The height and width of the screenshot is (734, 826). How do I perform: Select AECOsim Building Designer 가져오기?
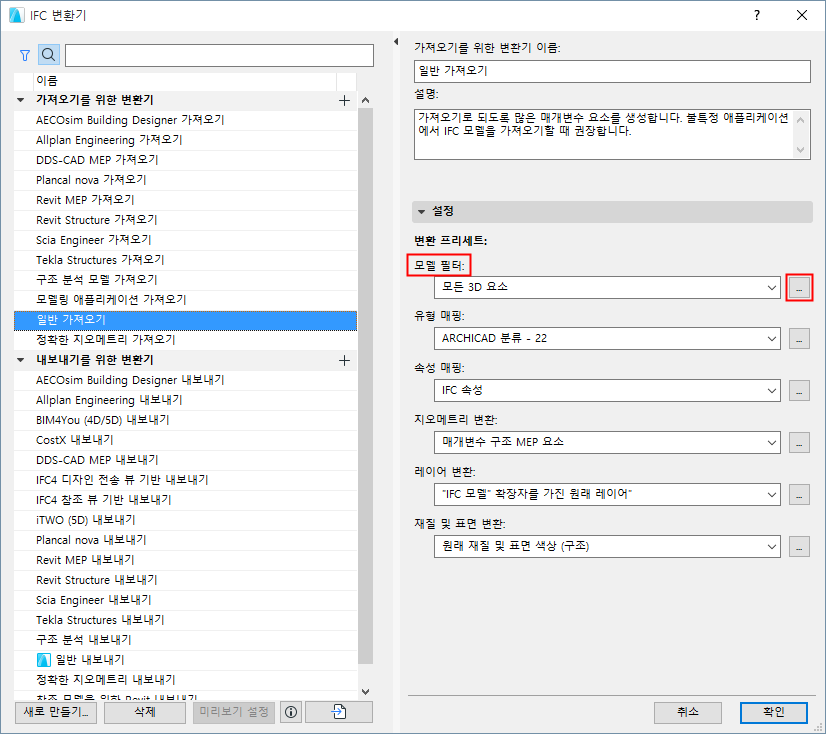click(185, 121)
